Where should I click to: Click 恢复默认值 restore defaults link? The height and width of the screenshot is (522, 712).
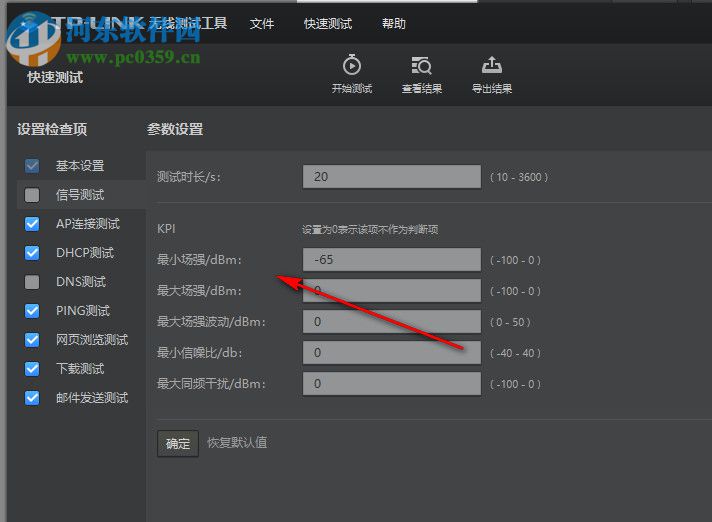(x=237, y=443)
